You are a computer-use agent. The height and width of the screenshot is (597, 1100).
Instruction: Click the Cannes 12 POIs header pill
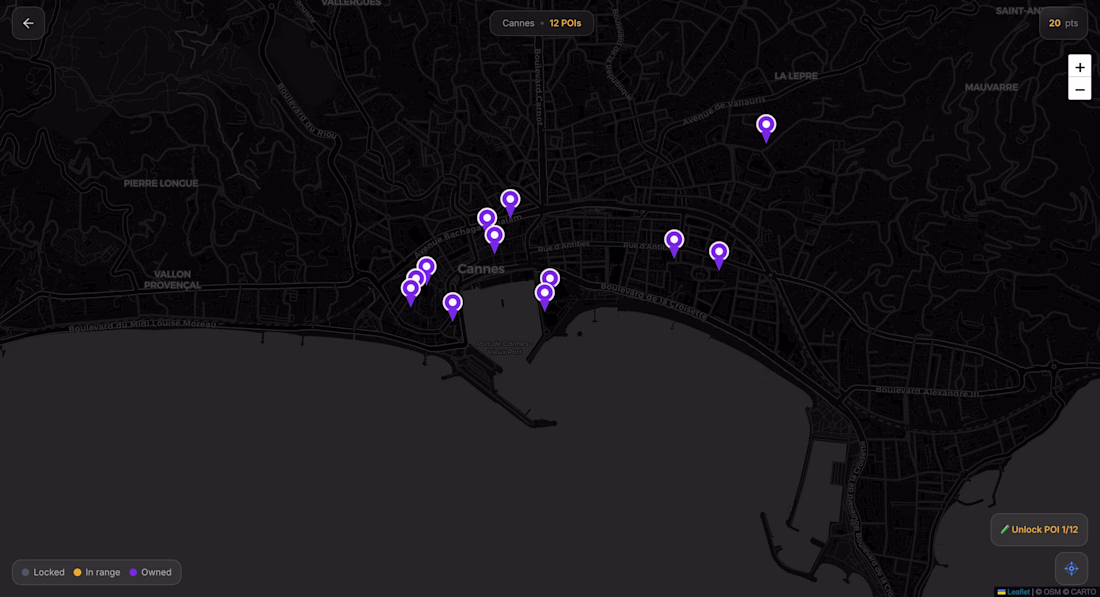tap(542, 23)
